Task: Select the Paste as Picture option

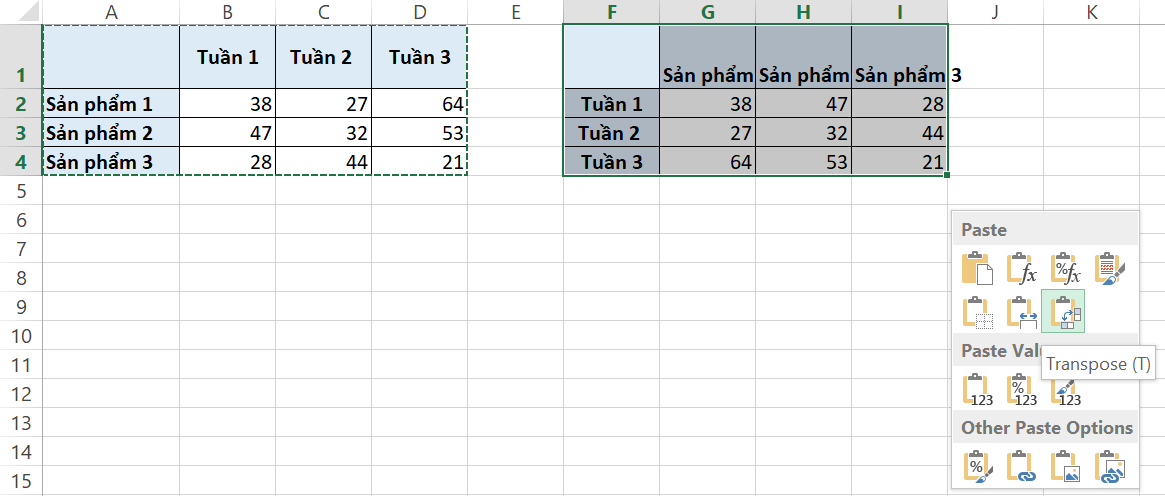Action: click(1064, 466)
